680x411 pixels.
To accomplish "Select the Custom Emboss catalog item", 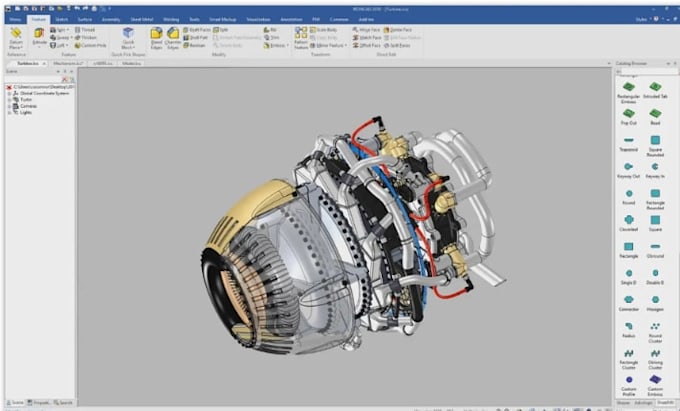I will coord(655,385).
